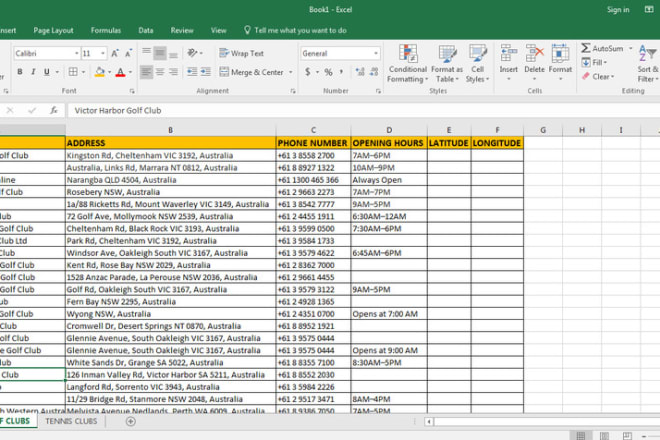The width and height of the screenshot is (660, 440).
Task: Open Font settings dialog launcher
Action: click(132, 91)
